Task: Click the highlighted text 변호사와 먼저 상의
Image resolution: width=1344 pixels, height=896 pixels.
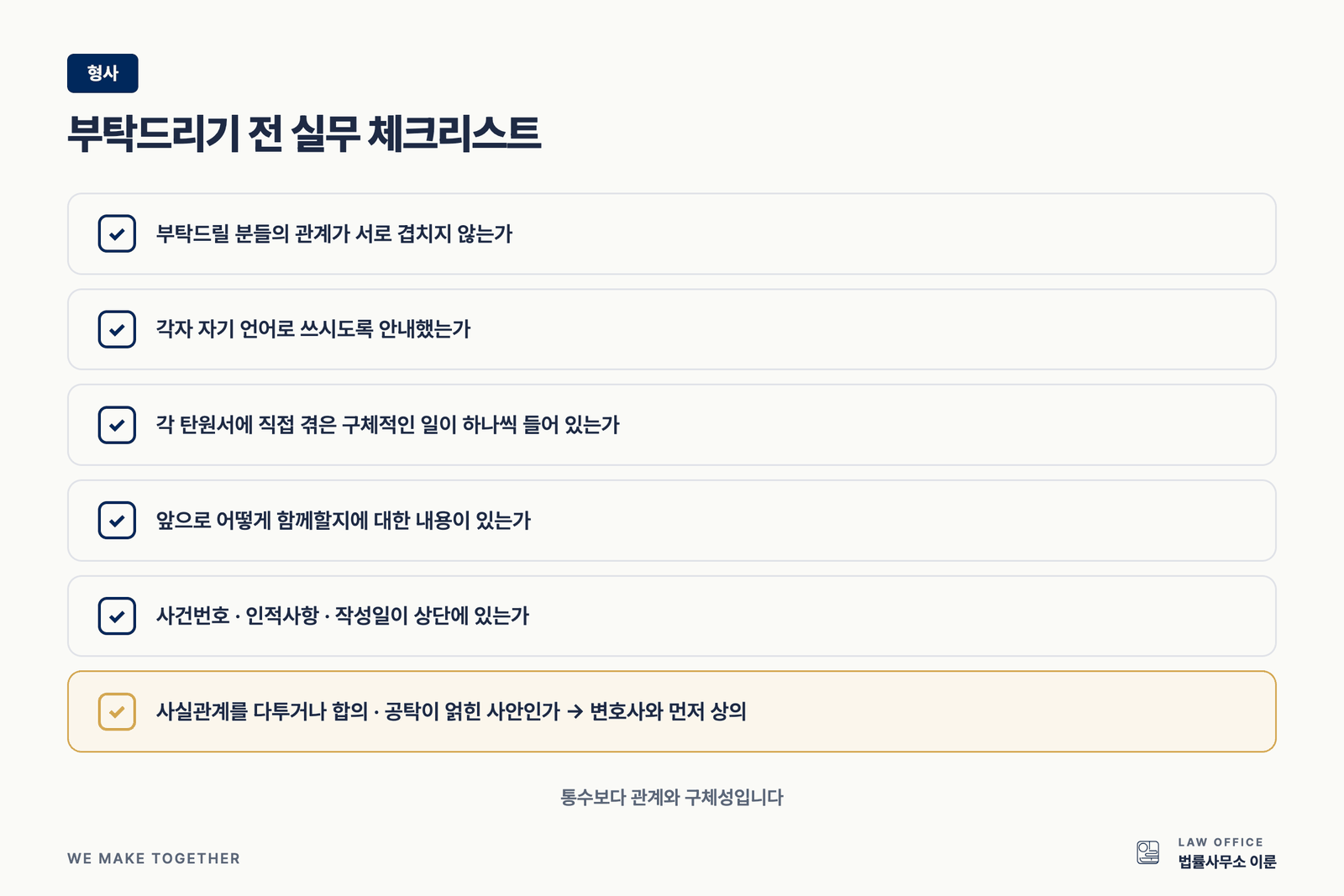Action: point(668,711)
